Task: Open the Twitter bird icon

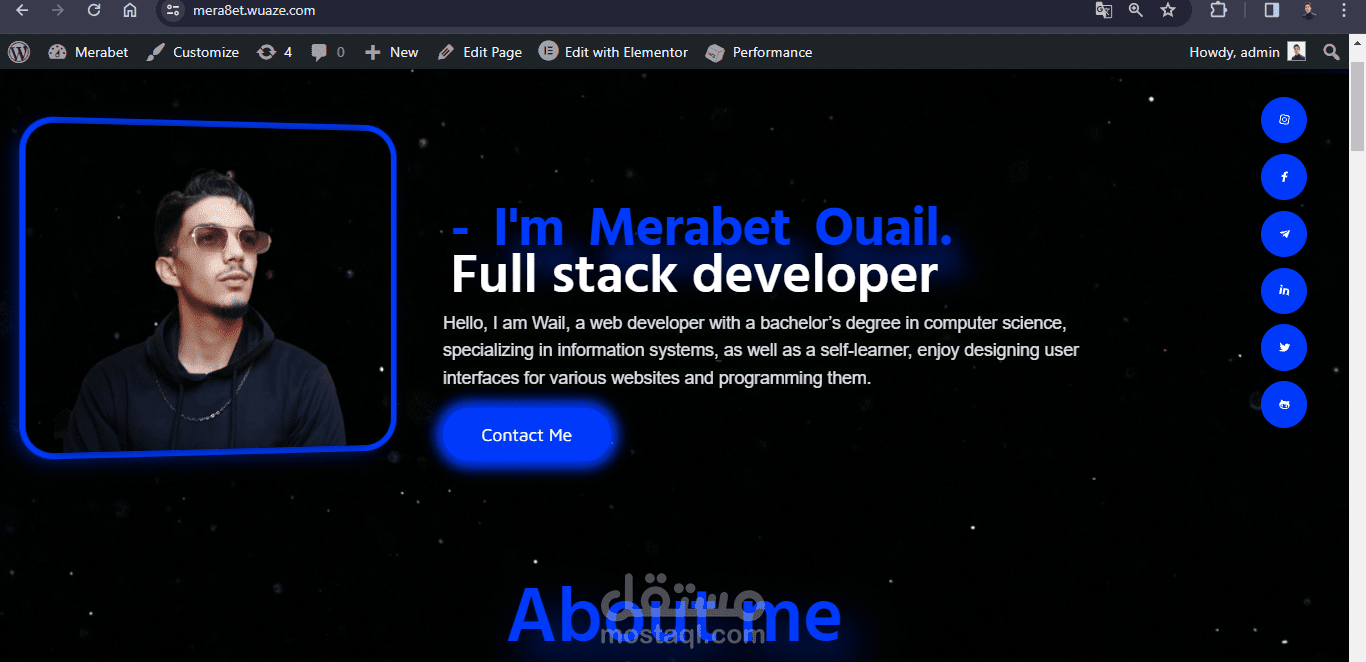Action: [x=1284, y=348]
